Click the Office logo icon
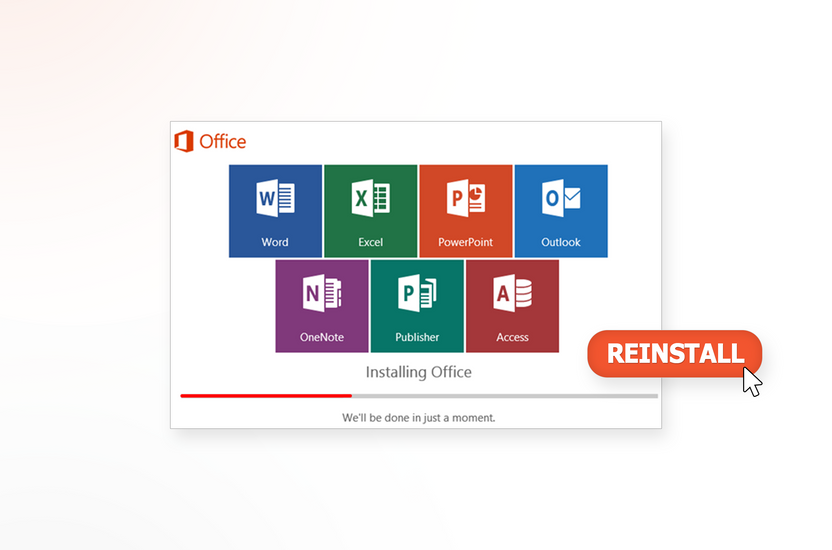 click(184, 141)
